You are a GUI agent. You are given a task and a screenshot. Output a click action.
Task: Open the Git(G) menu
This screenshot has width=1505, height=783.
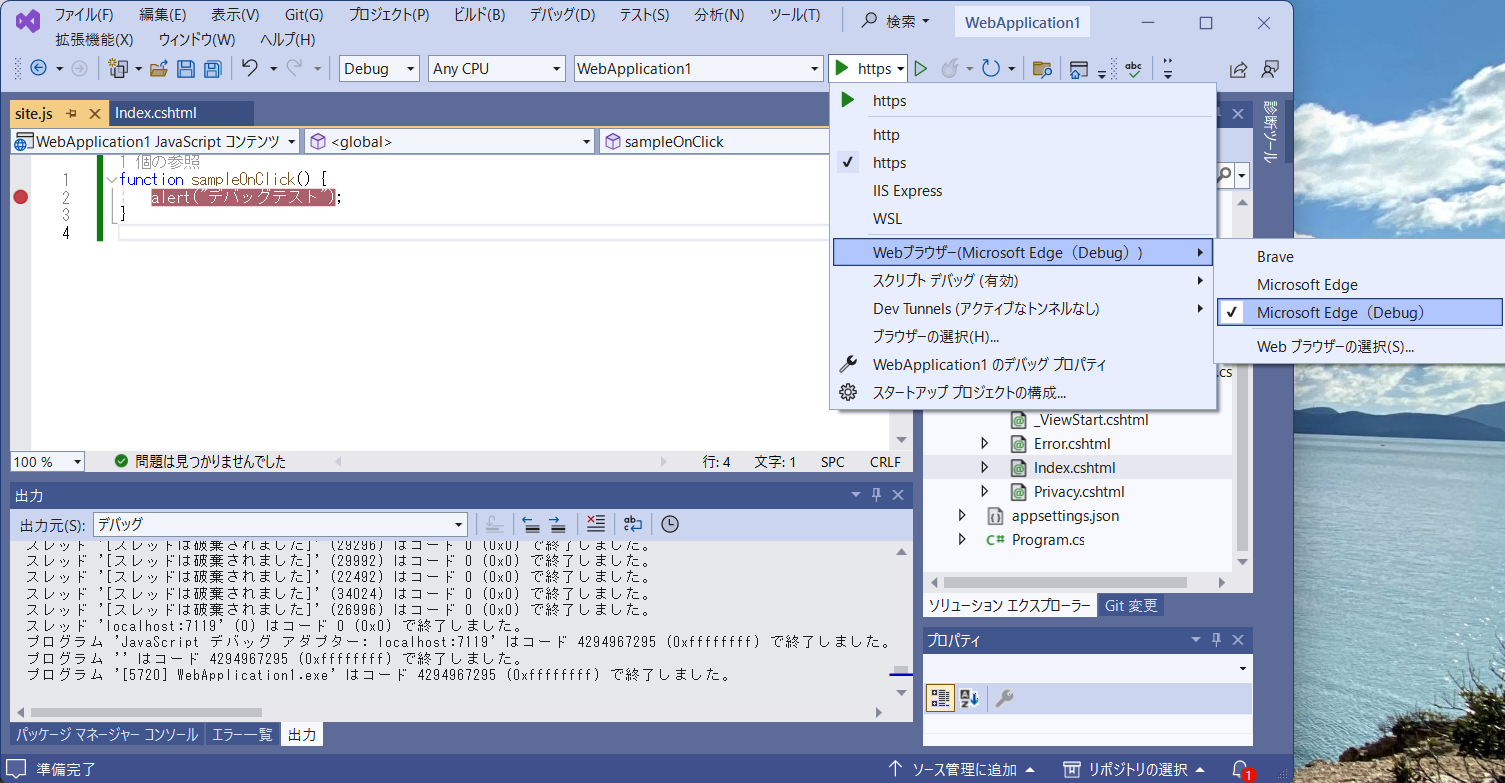point(304,15)
